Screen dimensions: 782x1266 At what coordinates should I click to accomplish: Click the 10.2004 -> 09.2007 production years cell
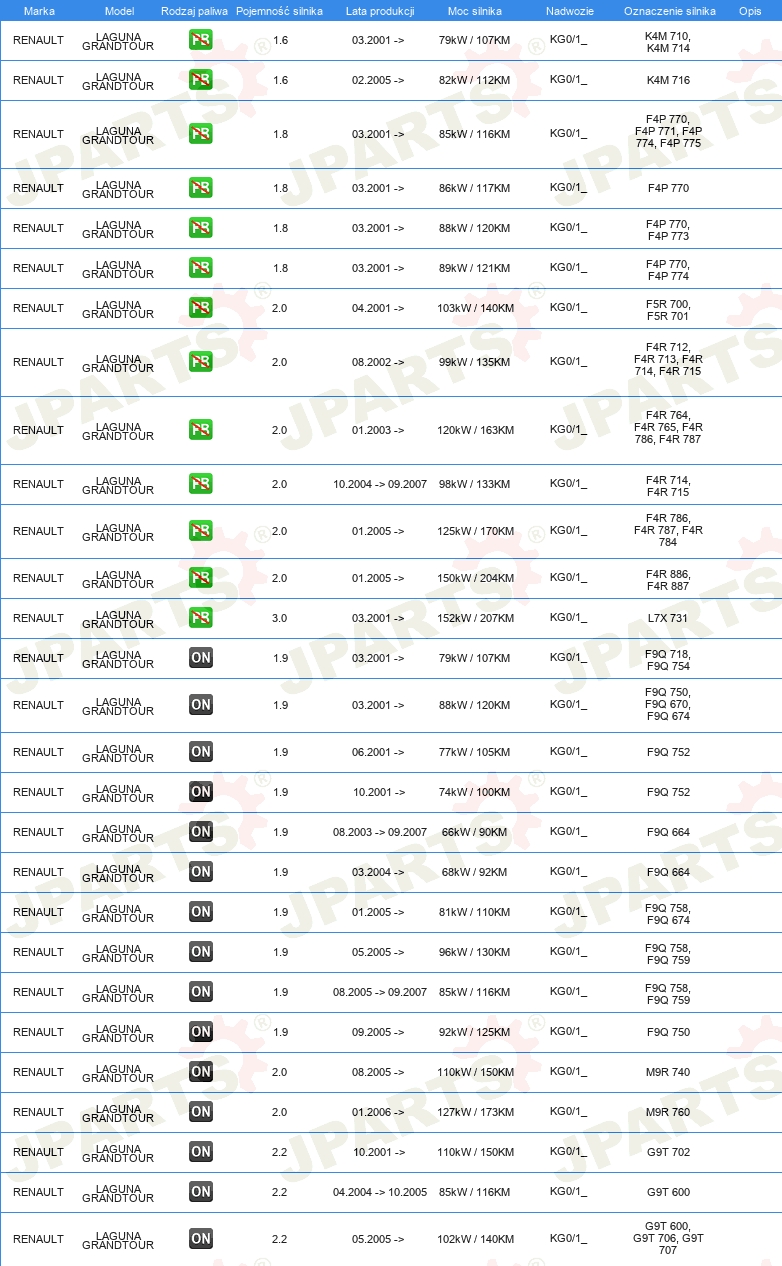(x=380, y=484)
